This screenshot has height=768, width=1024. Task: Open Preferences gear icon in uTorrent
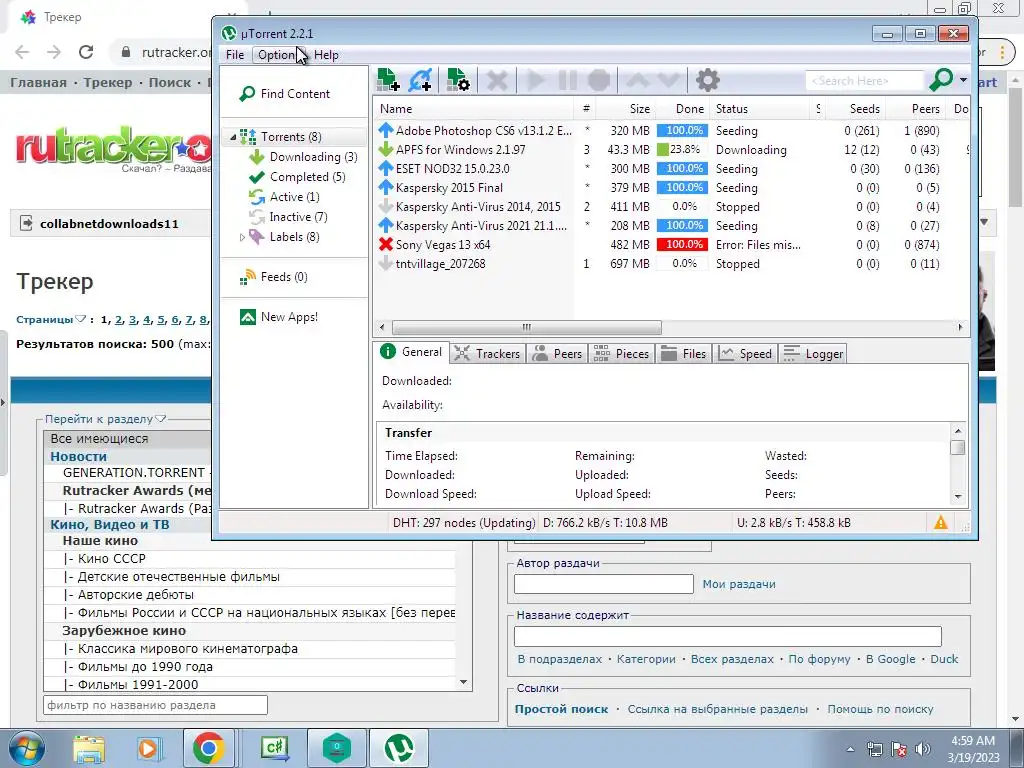[x=707, y=80]
